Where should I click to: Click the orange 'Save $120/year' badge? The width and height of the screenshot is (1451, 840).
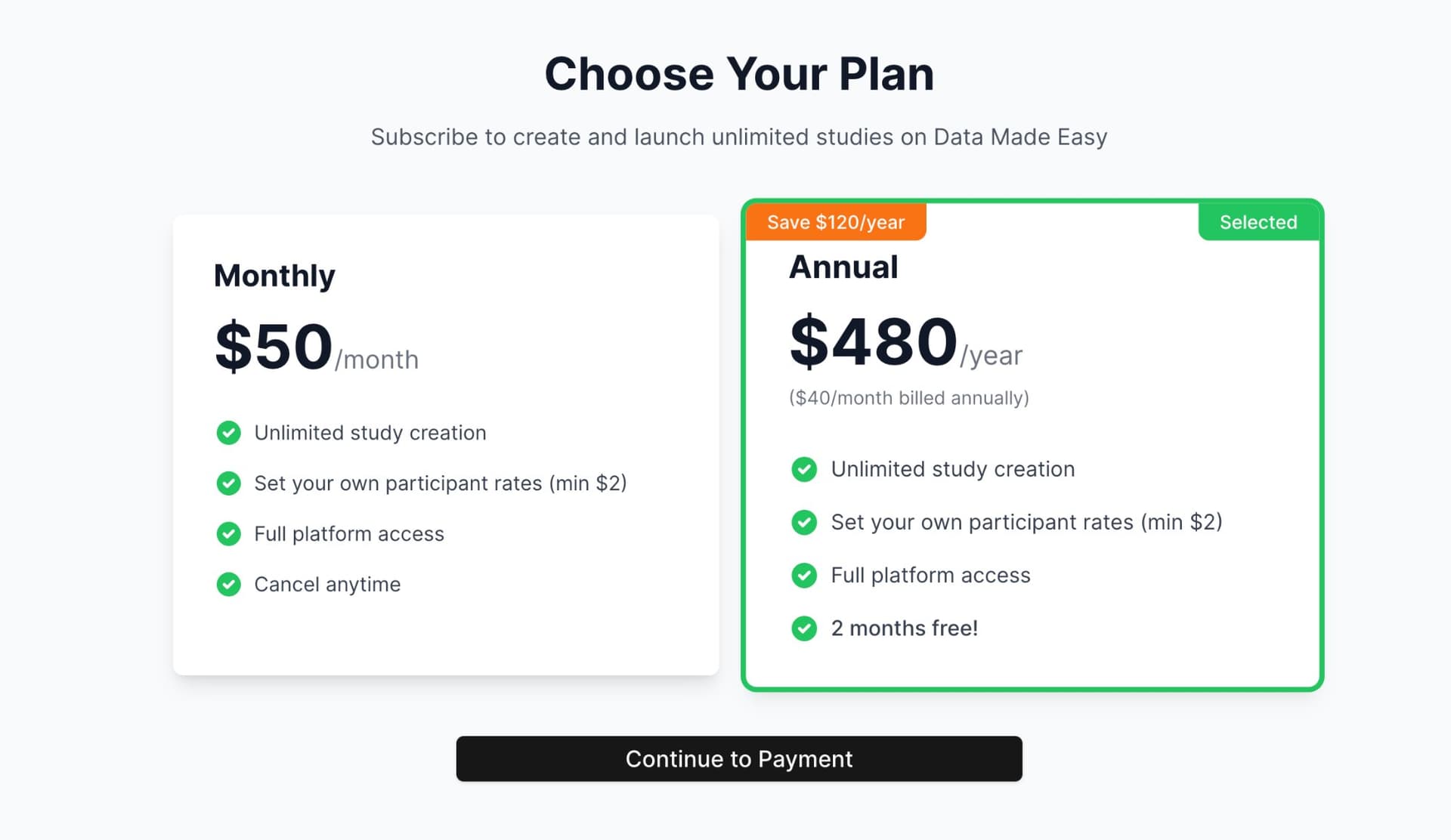click(835, 221)
